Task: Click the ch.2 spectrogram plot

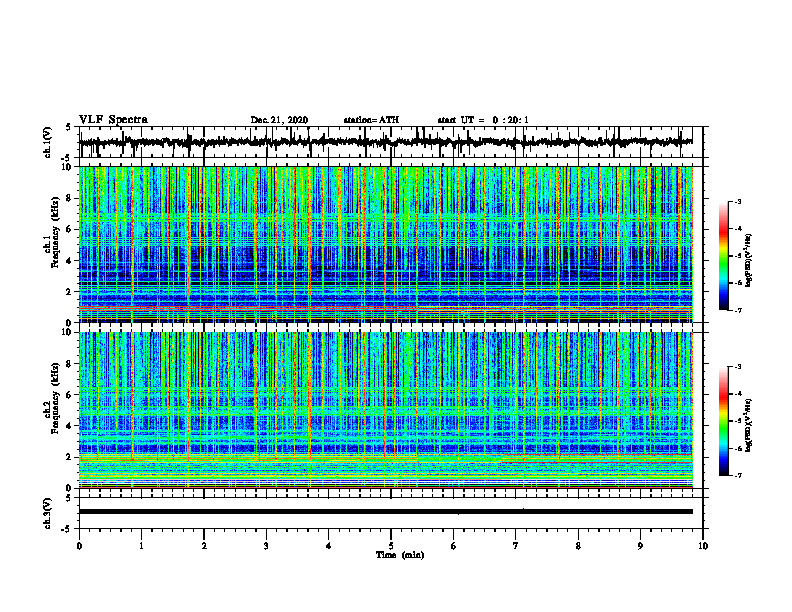Action: point(385,410)
